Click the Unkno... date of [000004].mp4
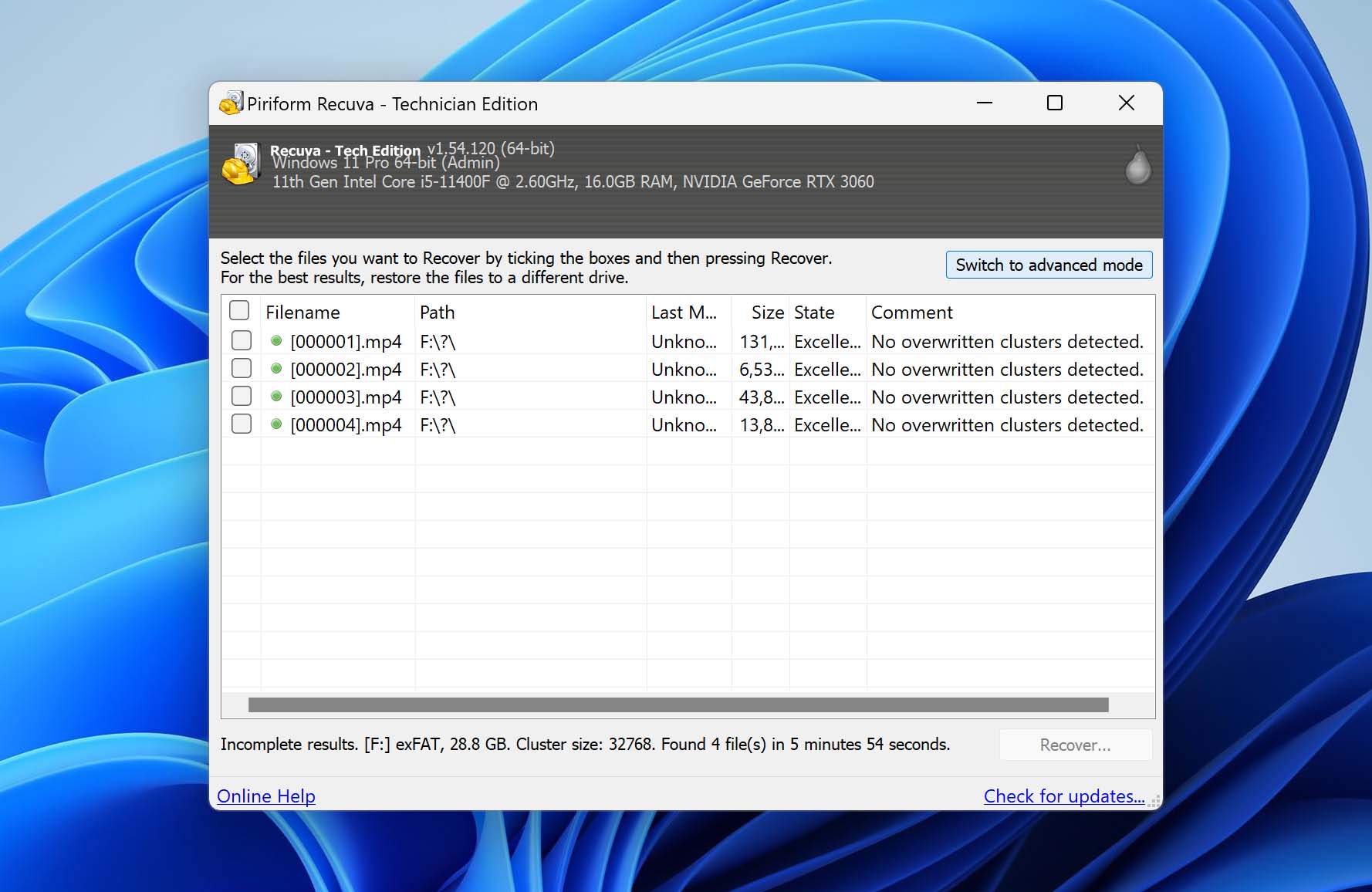The width and height of the screenshot is (1372, 892). click(684, 424)
